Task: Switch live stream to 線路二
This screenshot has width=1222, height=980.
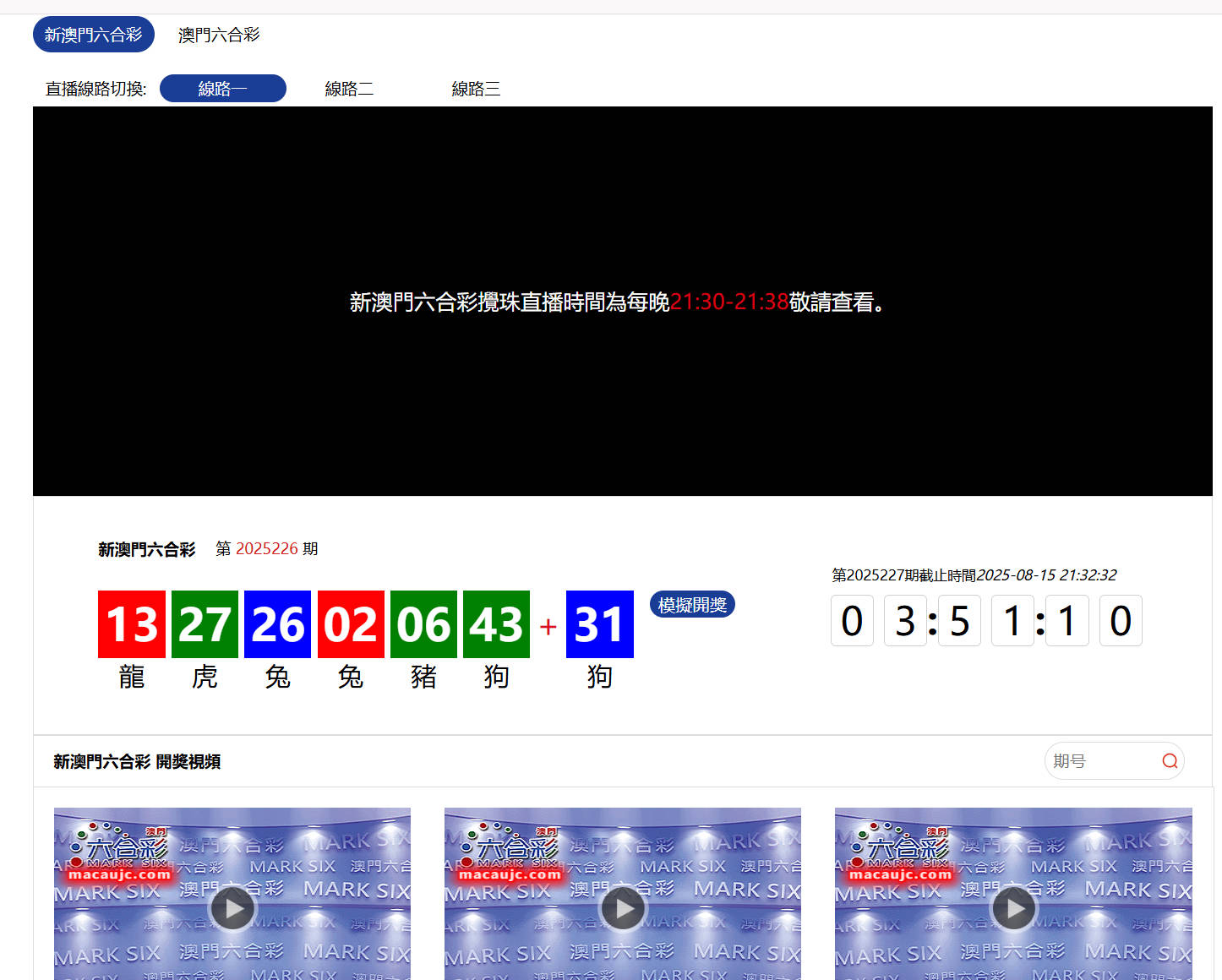Action: click(x=349, y=89)
